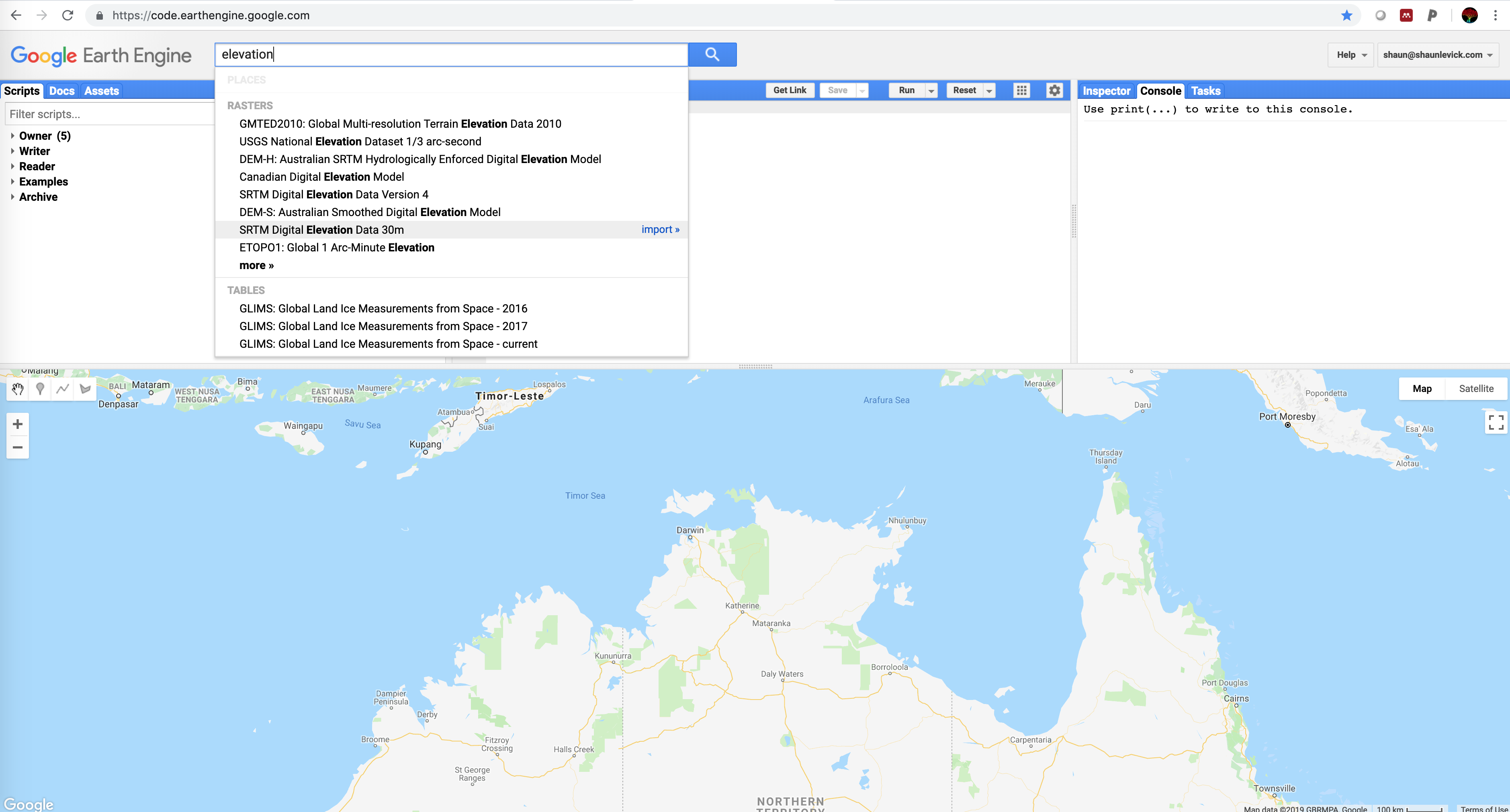Go back with browser back arrow
This screenshot has height=812, width=1510.
(16, 15)
